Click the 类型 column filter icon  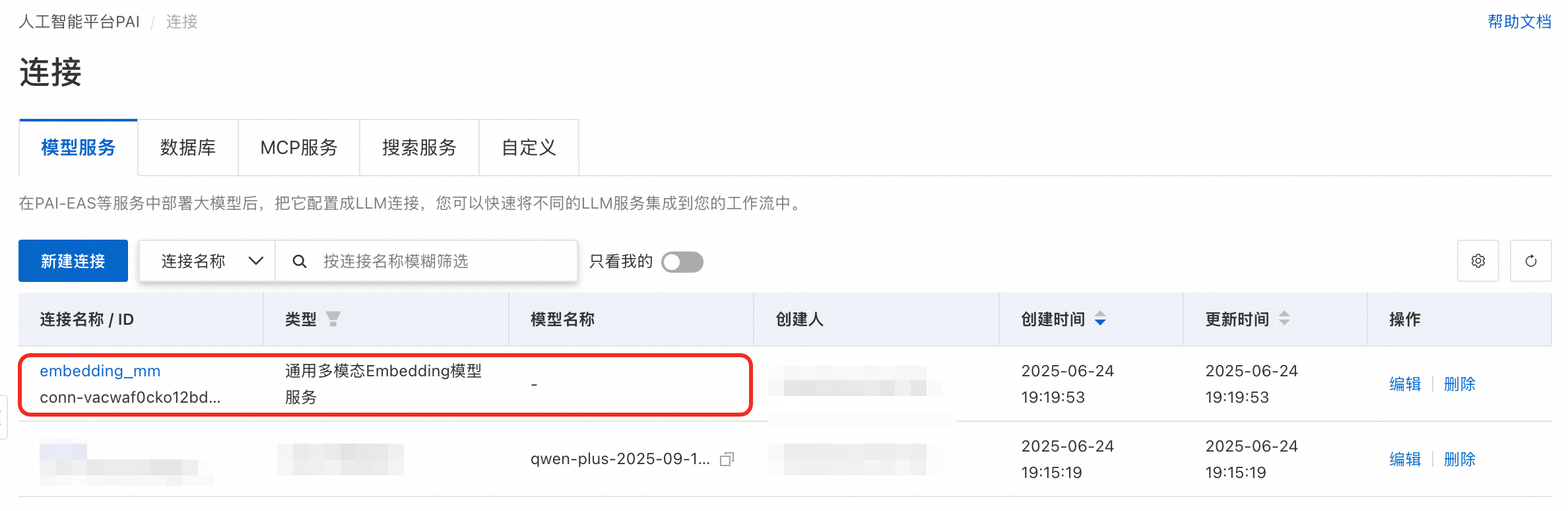click(x=333, y=319)
